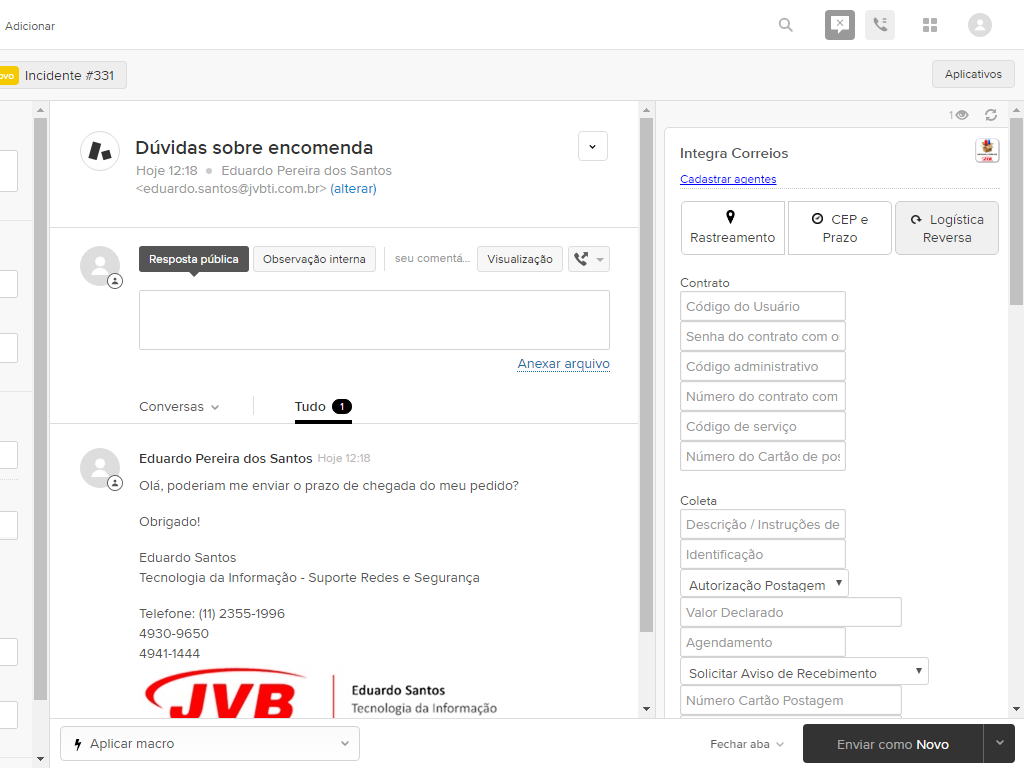Toggle the Aplicativos panel button
The height and width of the screenshot is (768, 1024).
point(973,74)
